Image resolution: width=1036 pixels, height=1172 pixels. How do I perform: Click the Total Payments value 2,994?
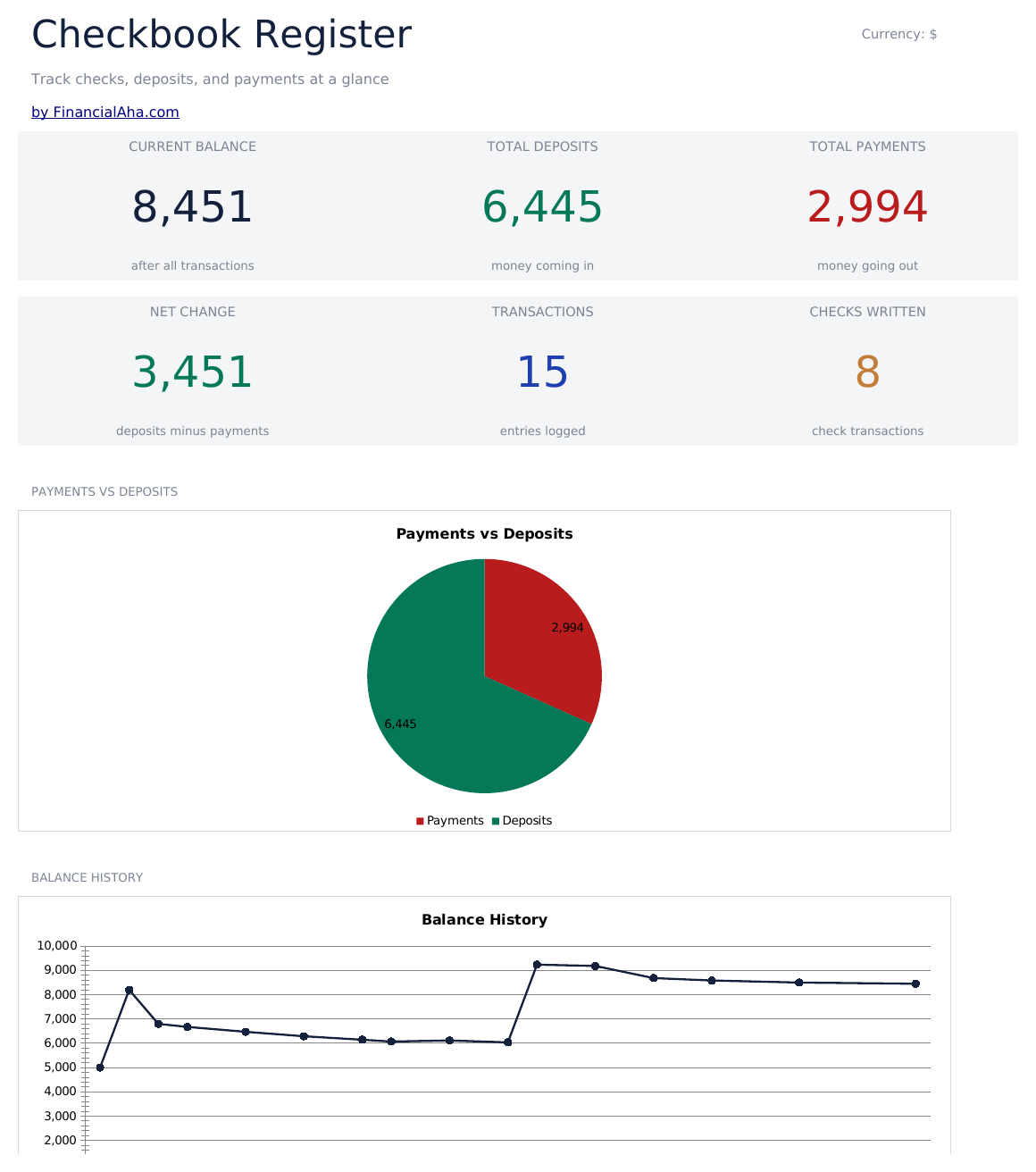[x=867, y=207]
